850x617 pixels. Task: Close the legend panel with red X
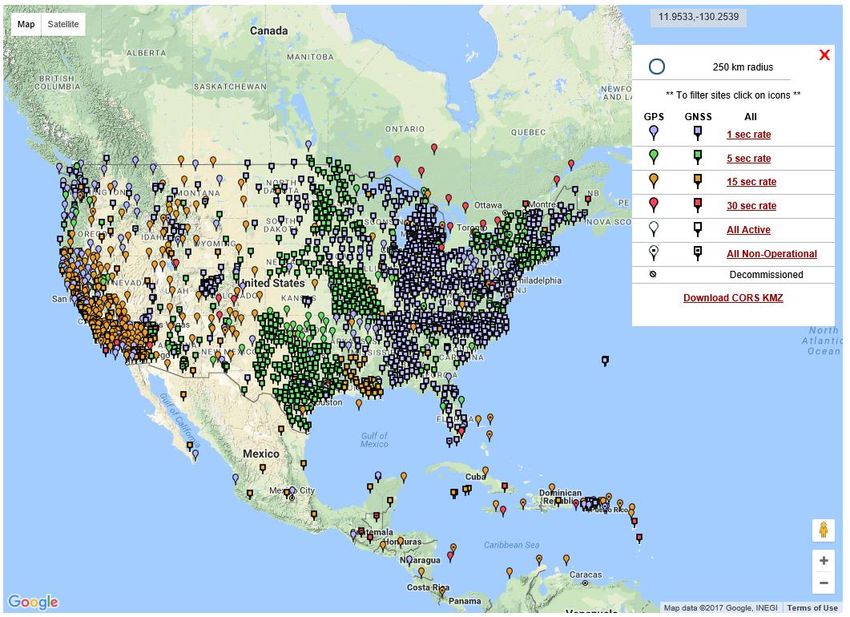[825, 55]
